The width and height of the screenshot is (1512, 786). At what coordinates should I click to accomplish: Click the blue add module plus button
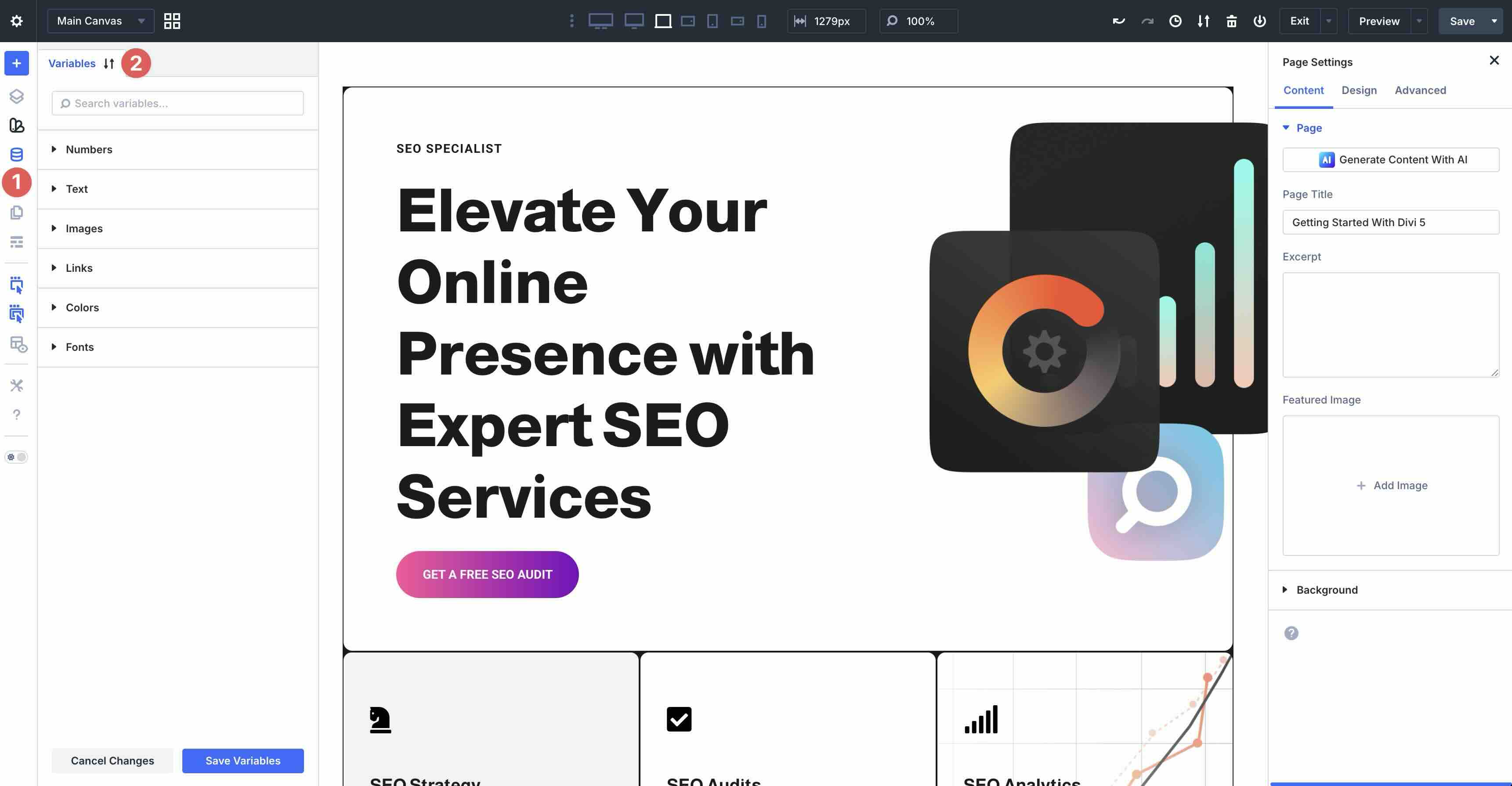coord(16,63)
